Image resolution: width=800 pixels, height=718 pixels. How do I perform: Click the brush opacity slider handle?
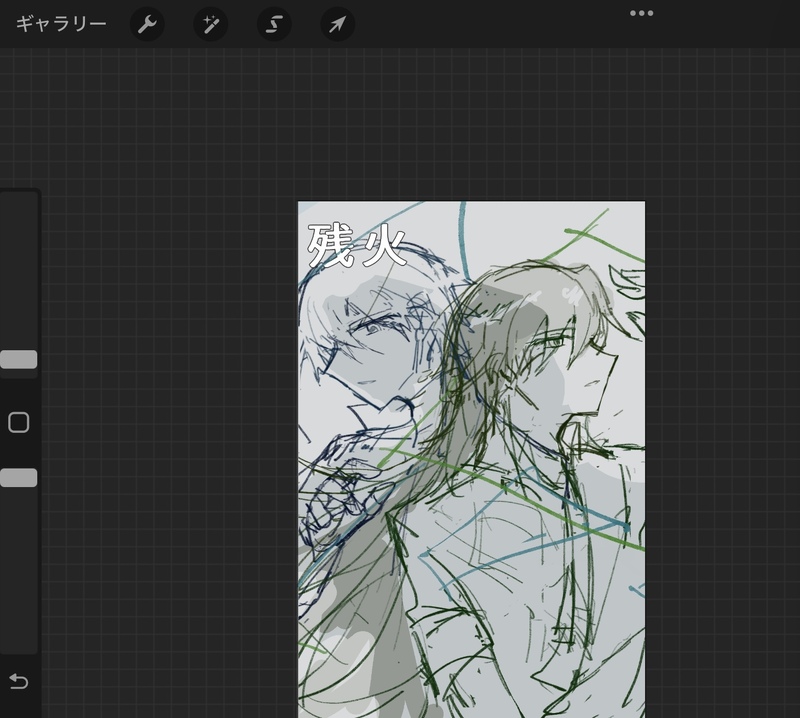18,478
